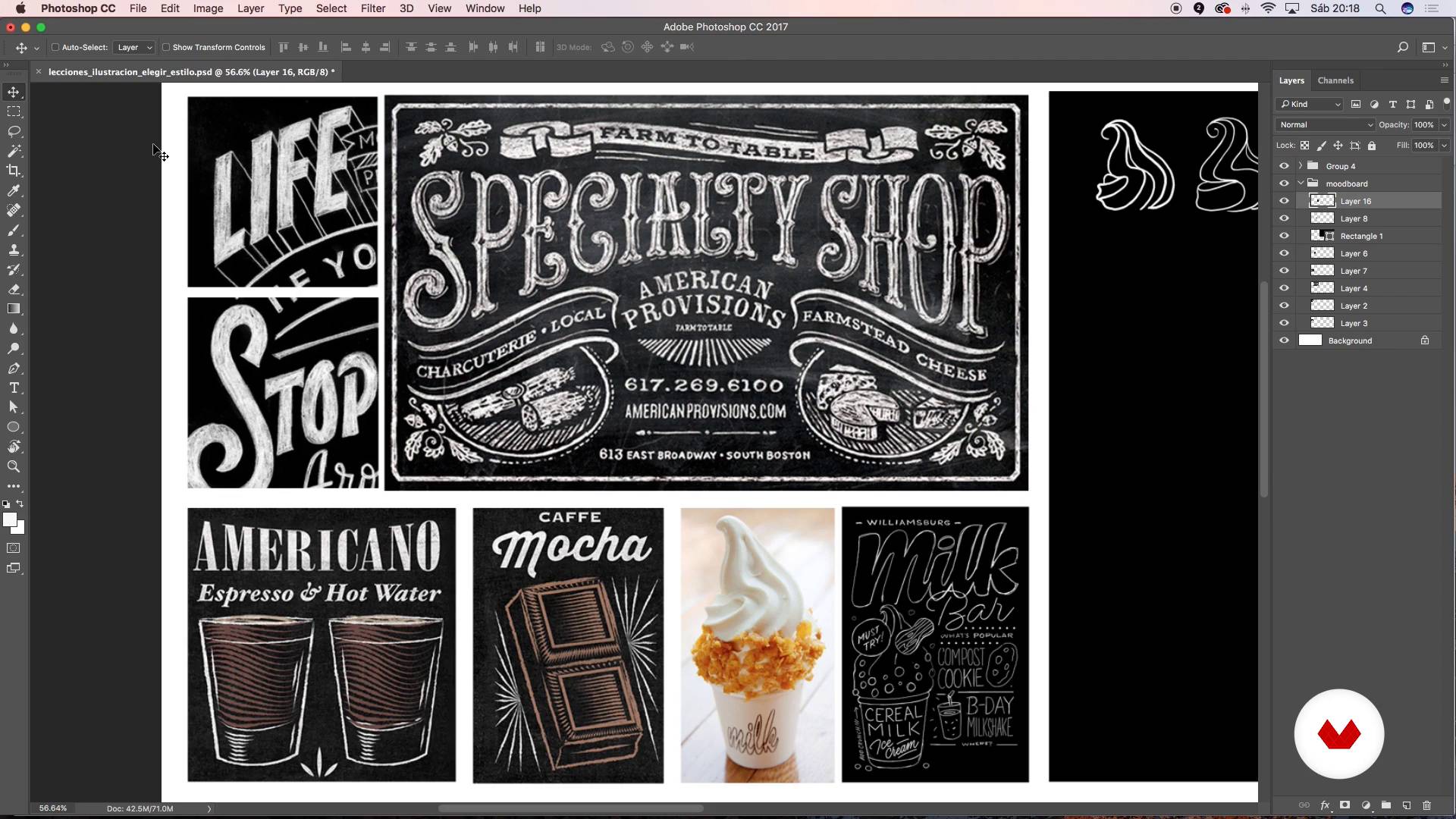Select the Move tool
This screenshot has height=819, width=1456.
[14, 92]
